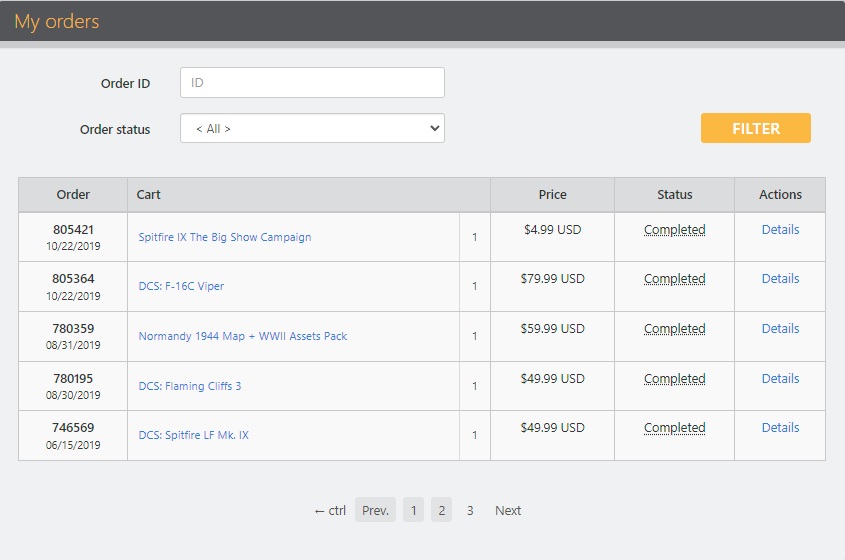View Details for order 746569
This screenshot has height=560, width=845.
780,427
